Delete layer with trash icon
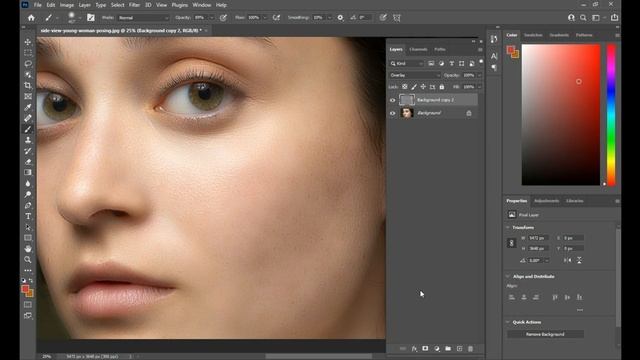Image resolution: width=640 pixels, height=360 pixels. coord(470,349)
